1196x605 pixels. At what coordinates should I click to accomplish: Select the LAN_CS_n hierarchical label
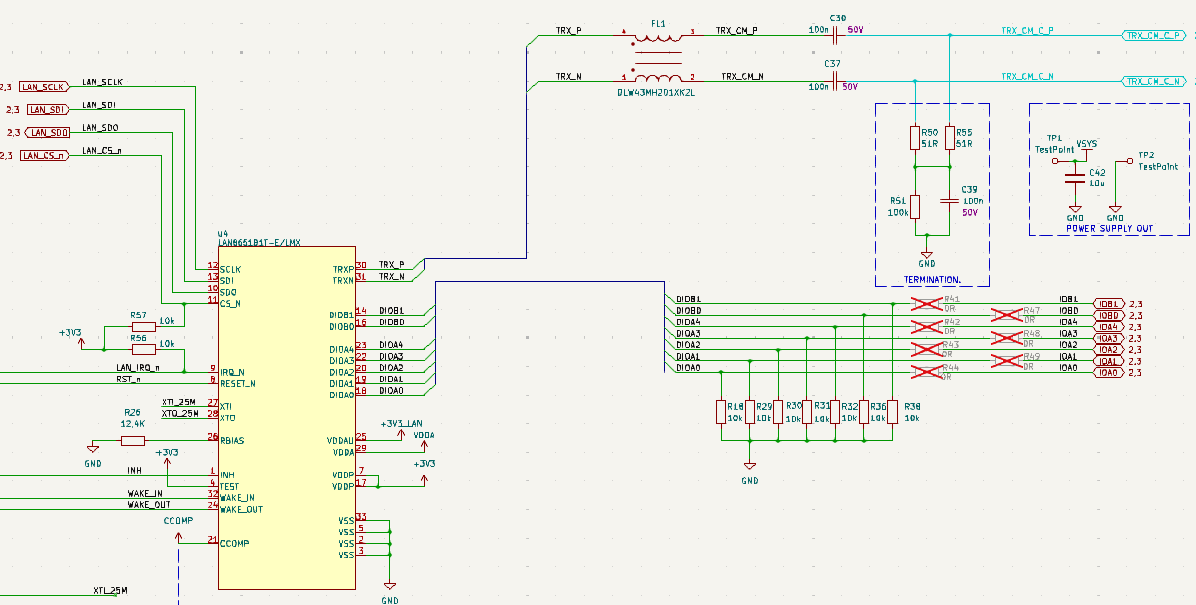tap(46, 155)
